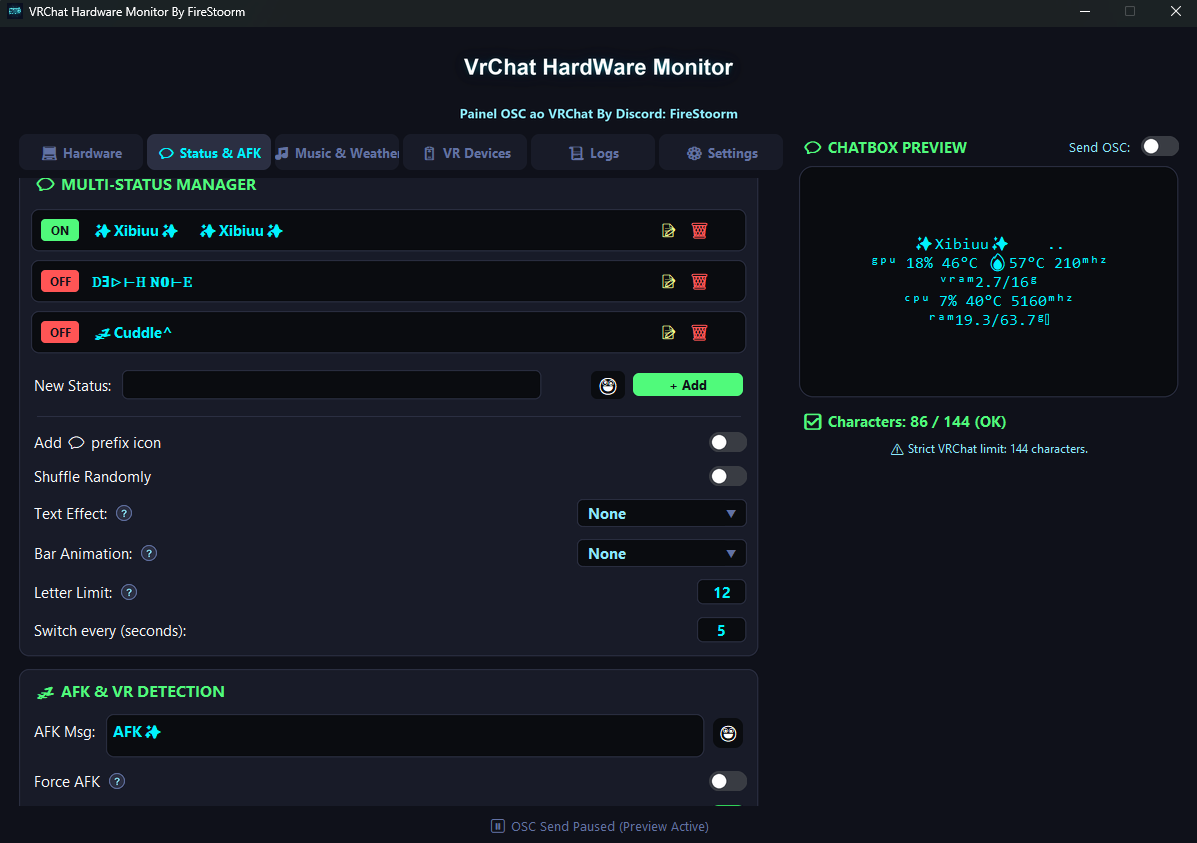Toggle Add prefix icon switch
This screenshot has height=843, width=1197.
coord(728,442)
